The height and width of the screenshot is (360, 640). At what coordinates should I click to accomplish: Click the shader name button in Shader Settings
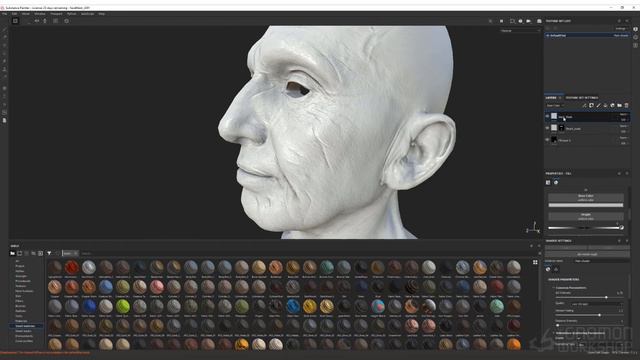click(x=587, y=254)
